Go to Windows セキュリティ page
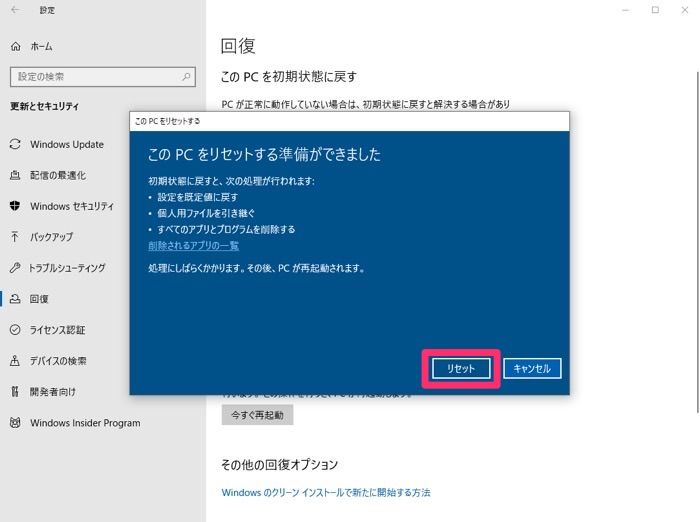The width and height of the screenshot is (700, 522). (72, 206)
